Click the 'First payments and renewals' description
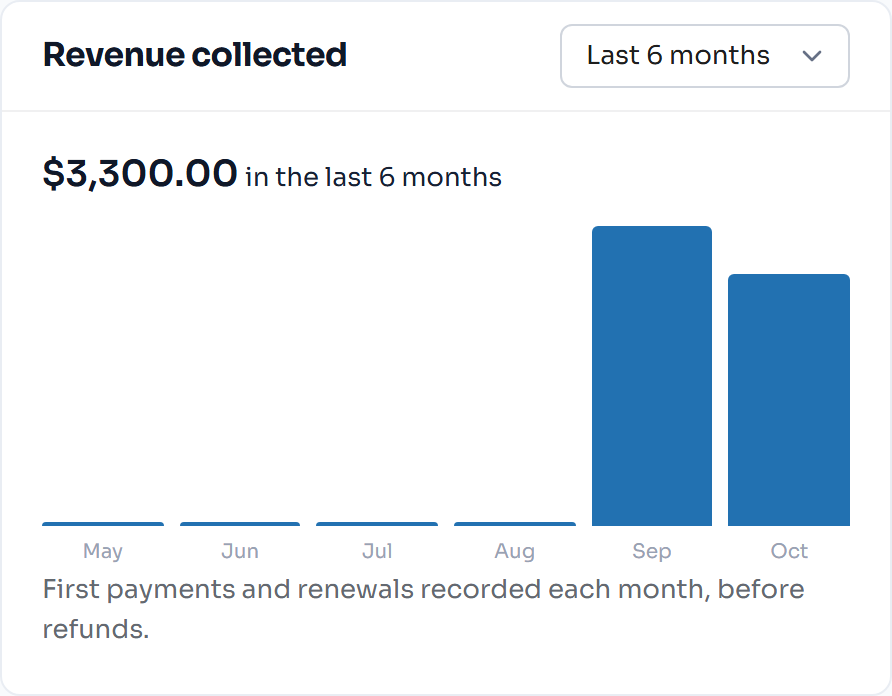 pos(424,609)
